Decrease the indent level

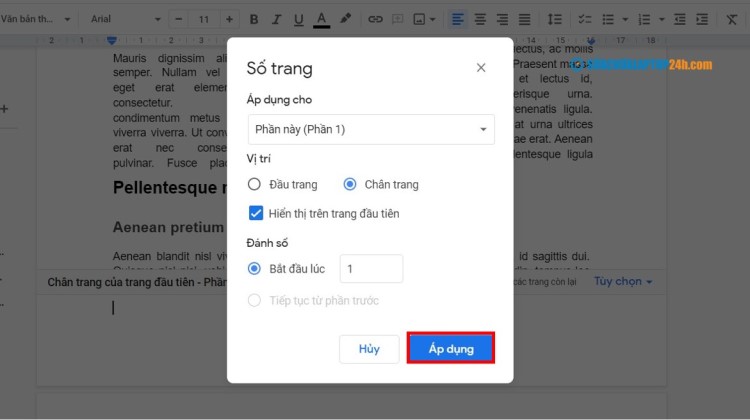(679, 19)
